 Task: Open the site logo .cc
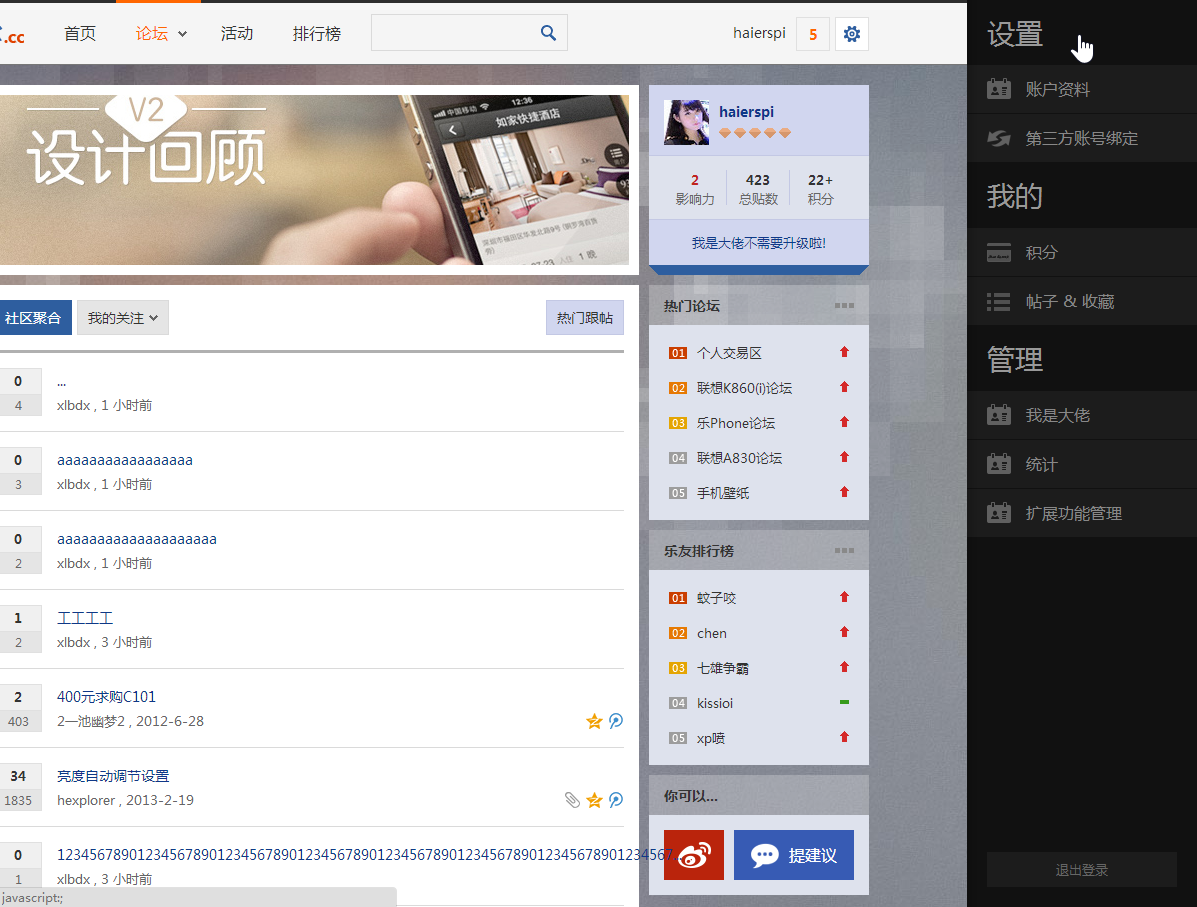click(x=13, y=36)
